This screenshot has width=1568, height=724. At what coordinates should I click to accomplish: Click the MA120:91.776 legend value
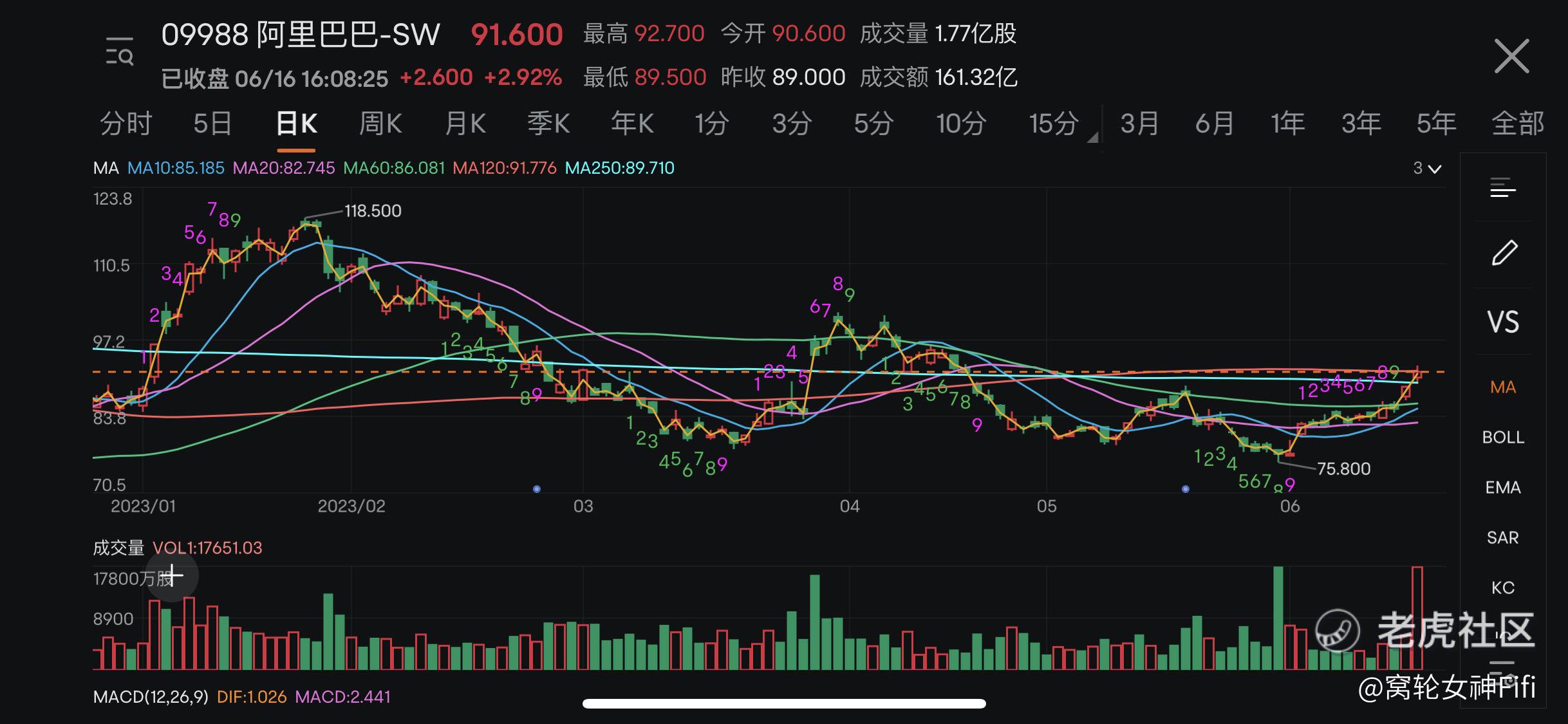(x=505, y=168)
